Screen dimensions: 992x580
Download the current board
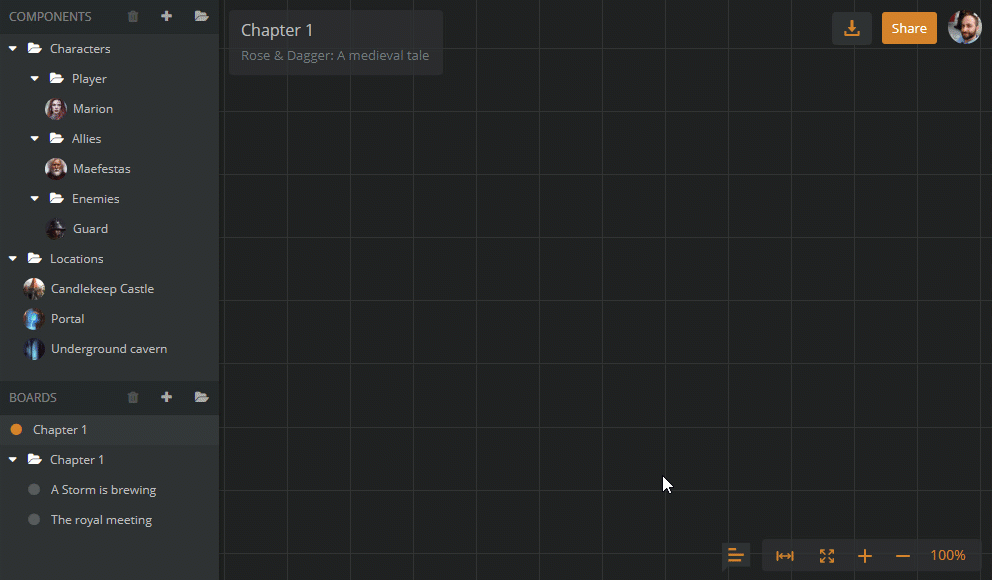click(x=851, y=28)
